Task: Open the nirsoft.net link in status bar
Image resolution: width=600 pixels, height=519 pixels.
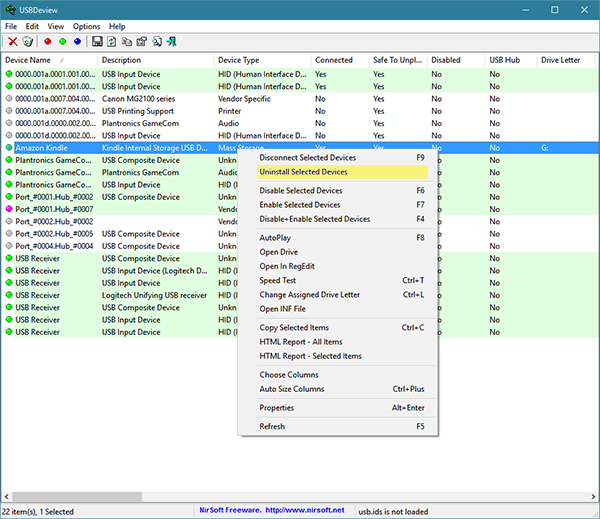Action: 303,511
